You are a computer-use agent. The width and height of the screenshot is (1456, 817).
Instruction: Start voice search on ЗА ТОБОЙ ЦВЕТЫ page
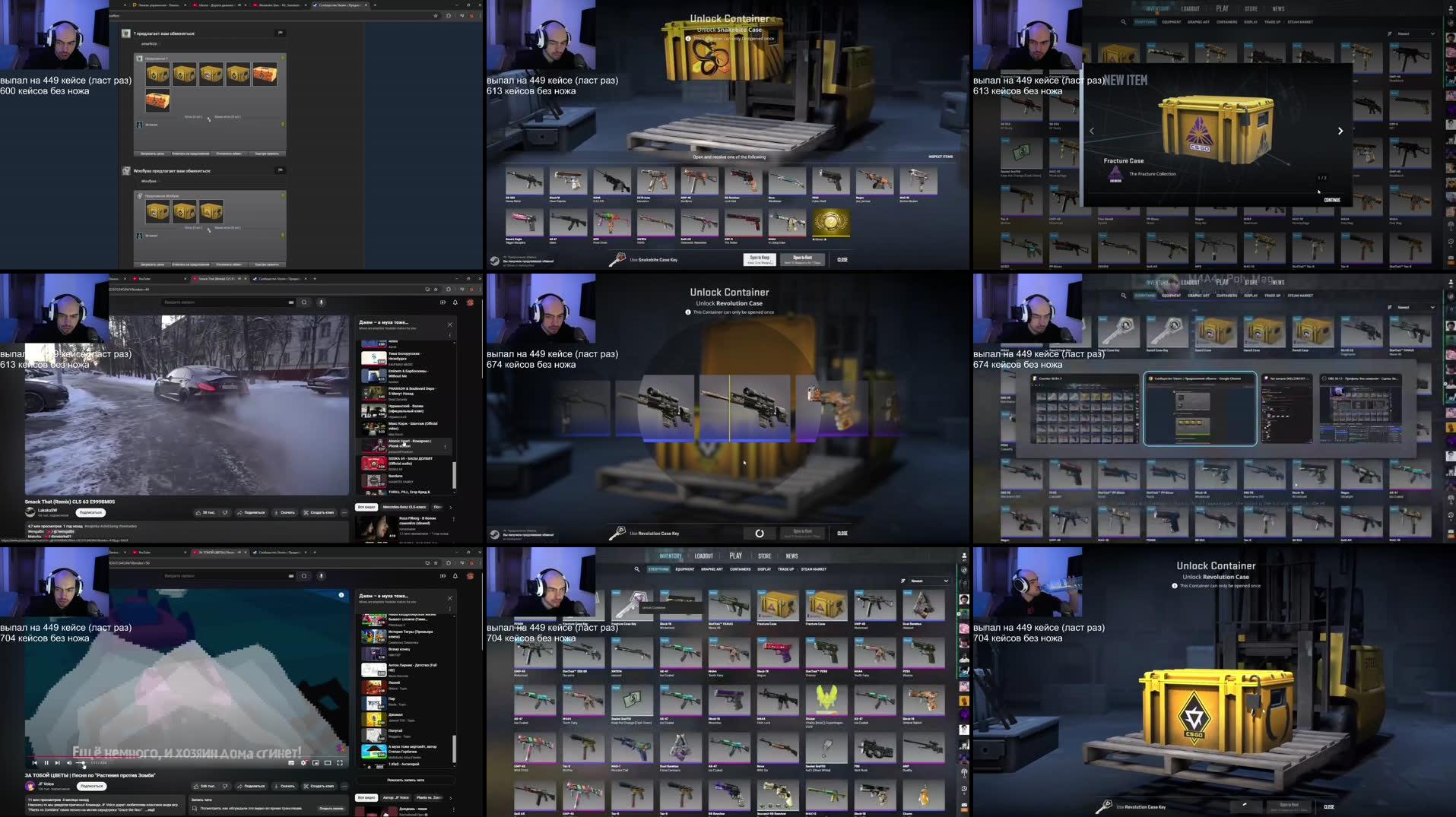(x=321, y=575)
